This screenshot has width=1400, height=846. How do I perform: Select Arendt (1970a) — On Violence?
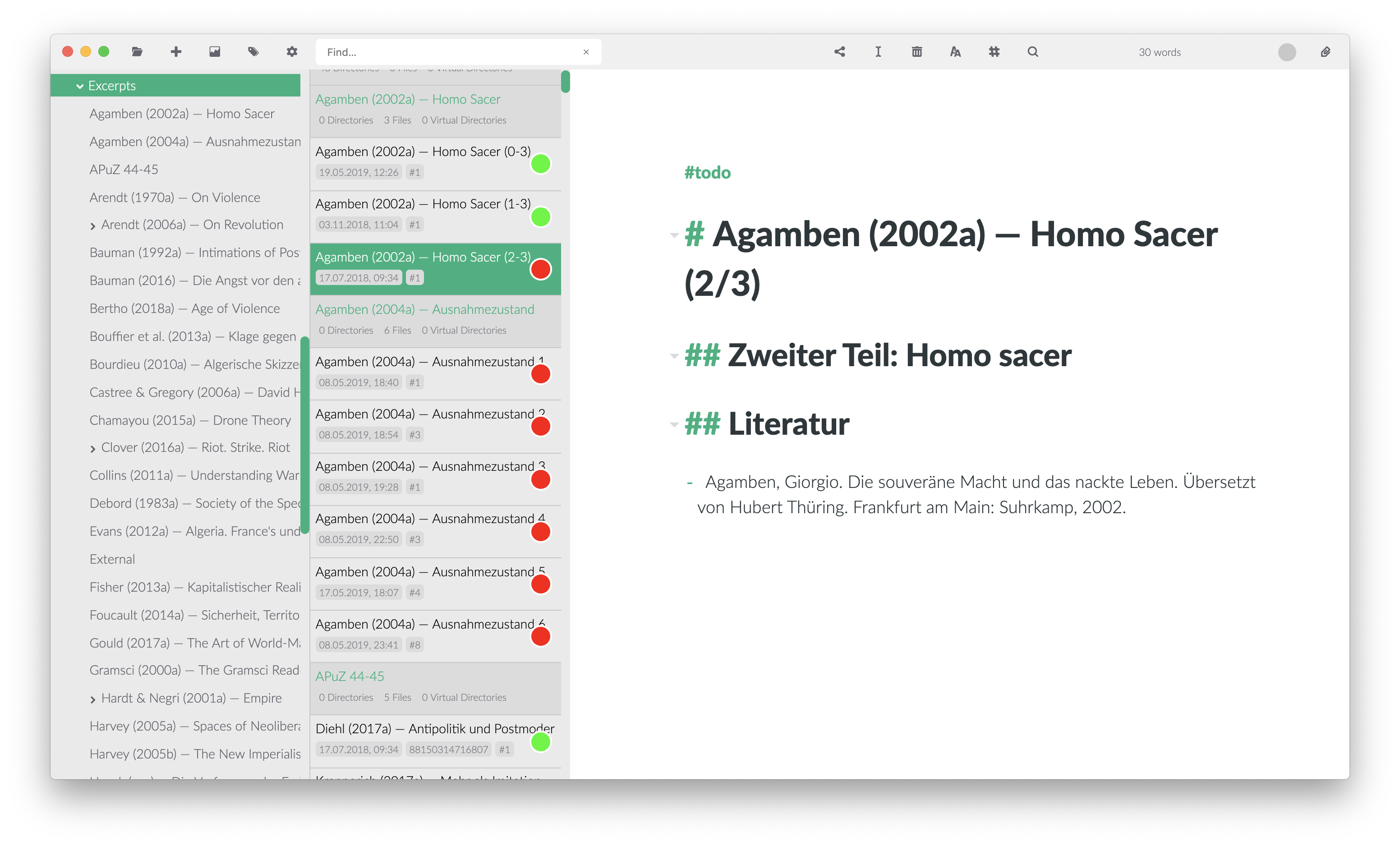click(x=175, y=197)
